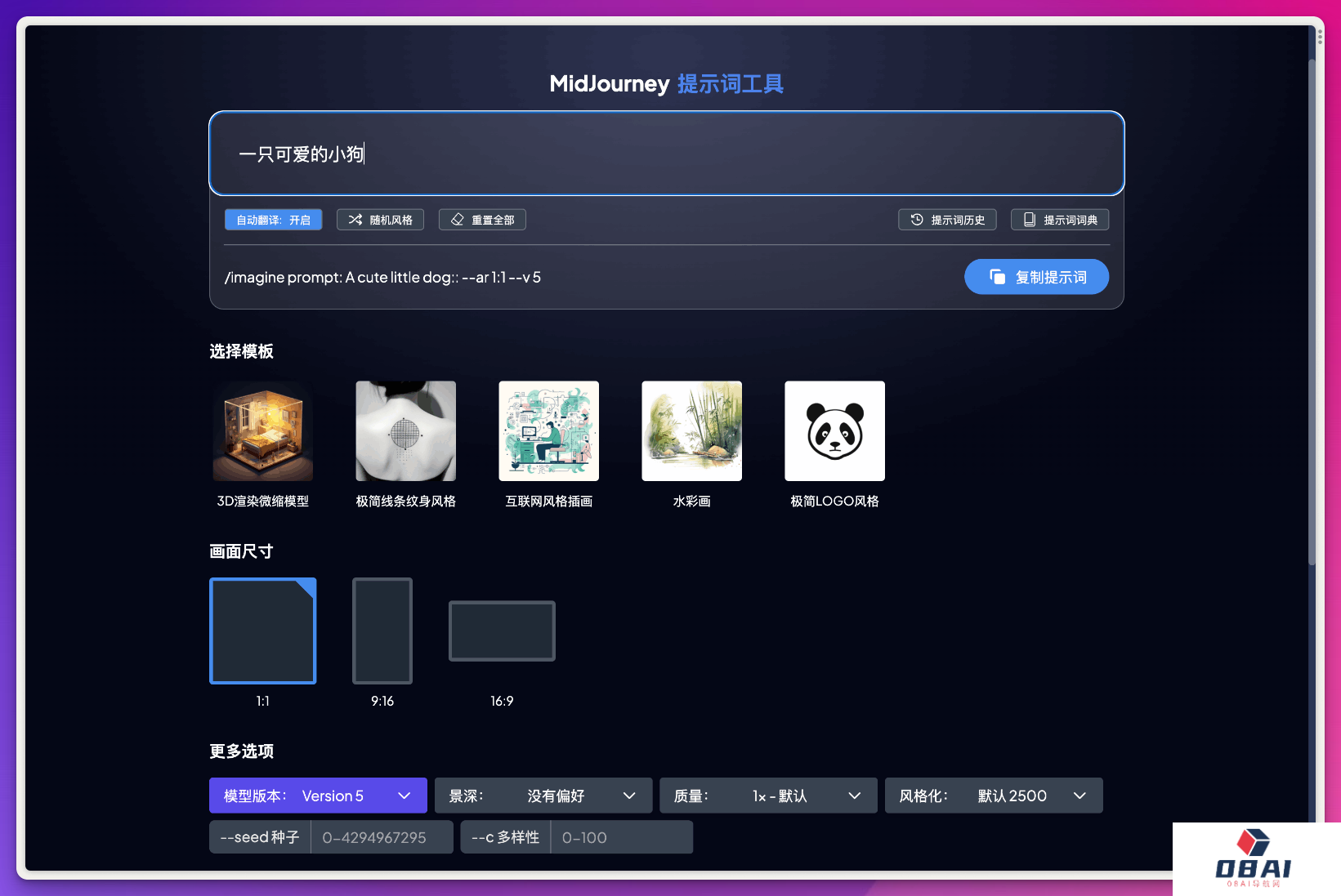Choose the 16:9 landscape aspect ratio

pos(502,631)
